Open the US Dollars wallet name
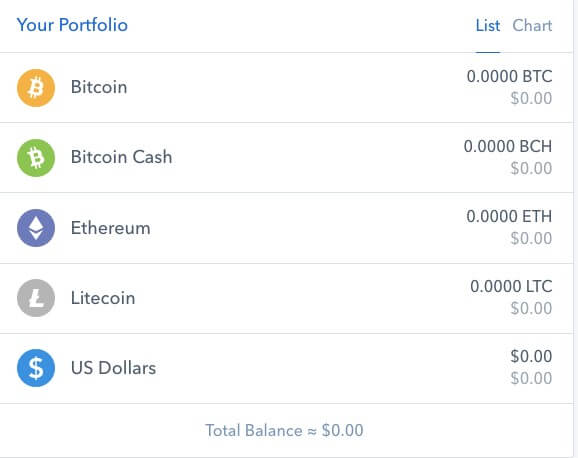Screen dimensions: 578x458 click(113, 368)
